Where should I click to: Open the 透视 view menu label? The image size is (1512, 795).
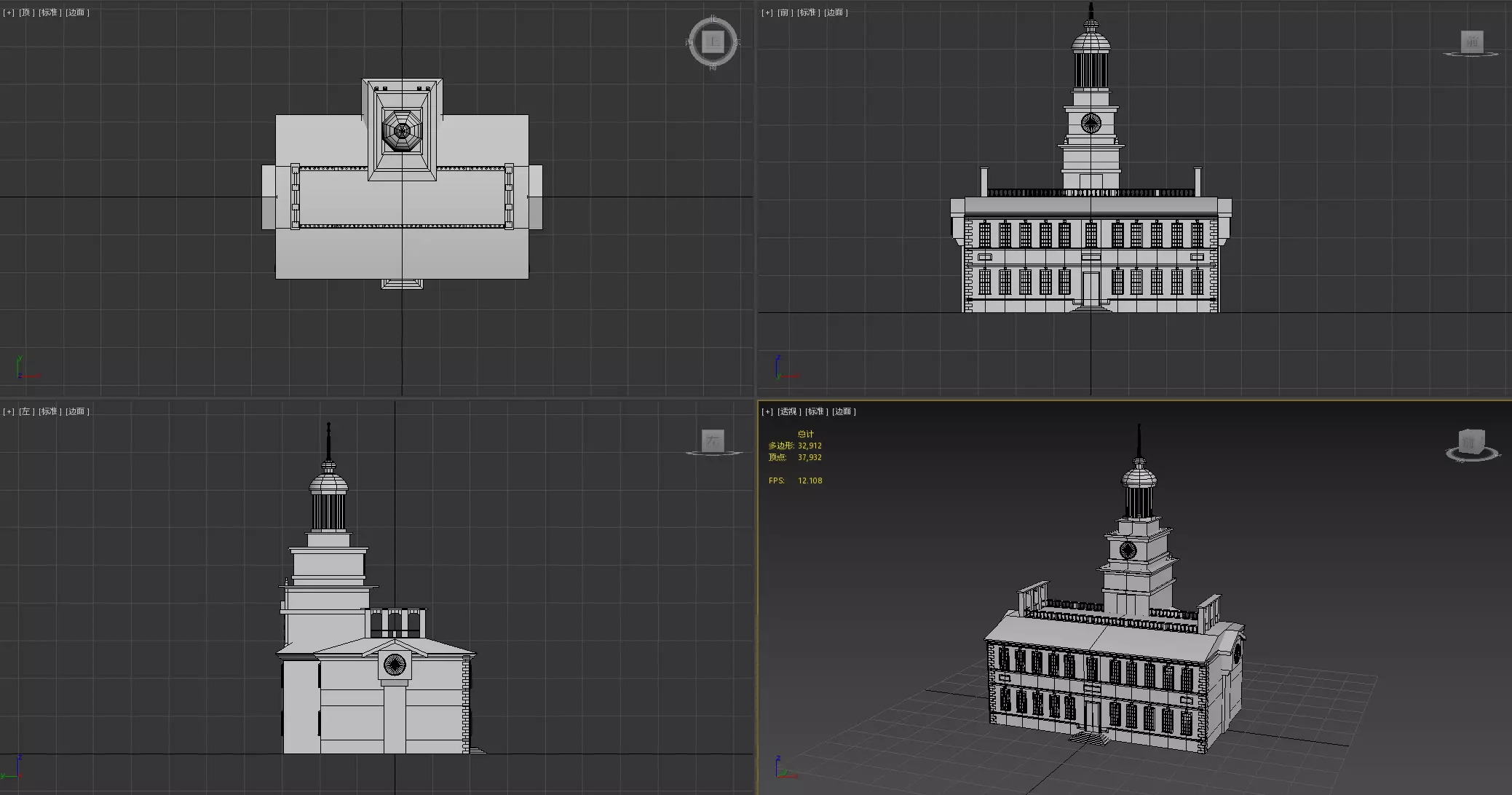[x=789, y=411]
